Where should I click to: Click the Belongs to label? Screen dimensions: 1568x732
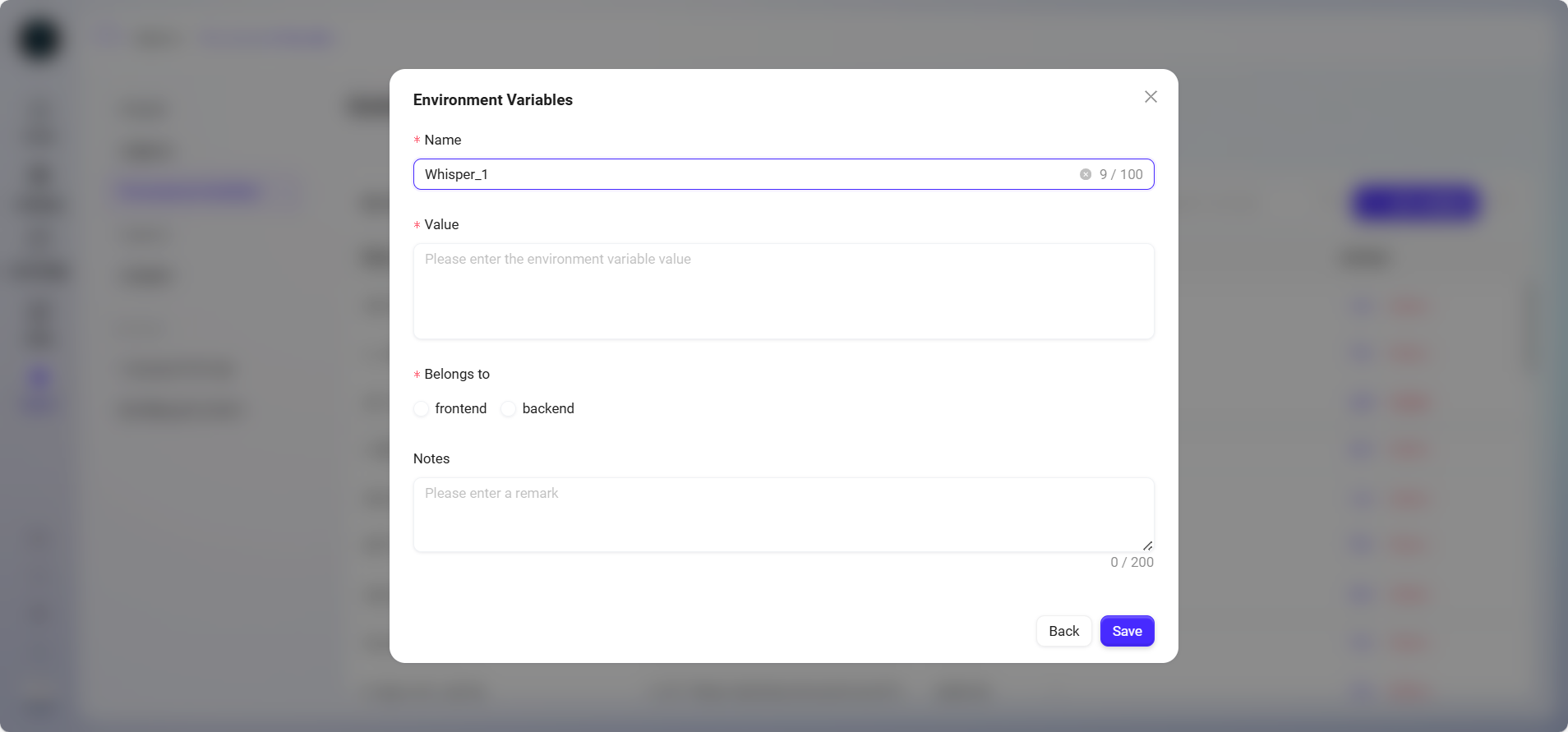click(x=456, y=374)
